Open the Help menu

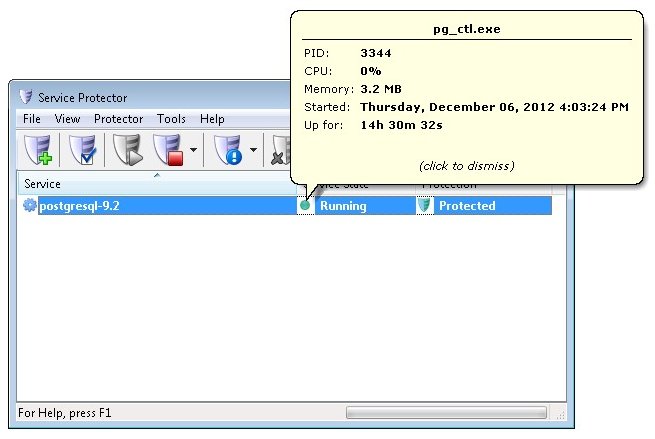(x=212, y=119)
